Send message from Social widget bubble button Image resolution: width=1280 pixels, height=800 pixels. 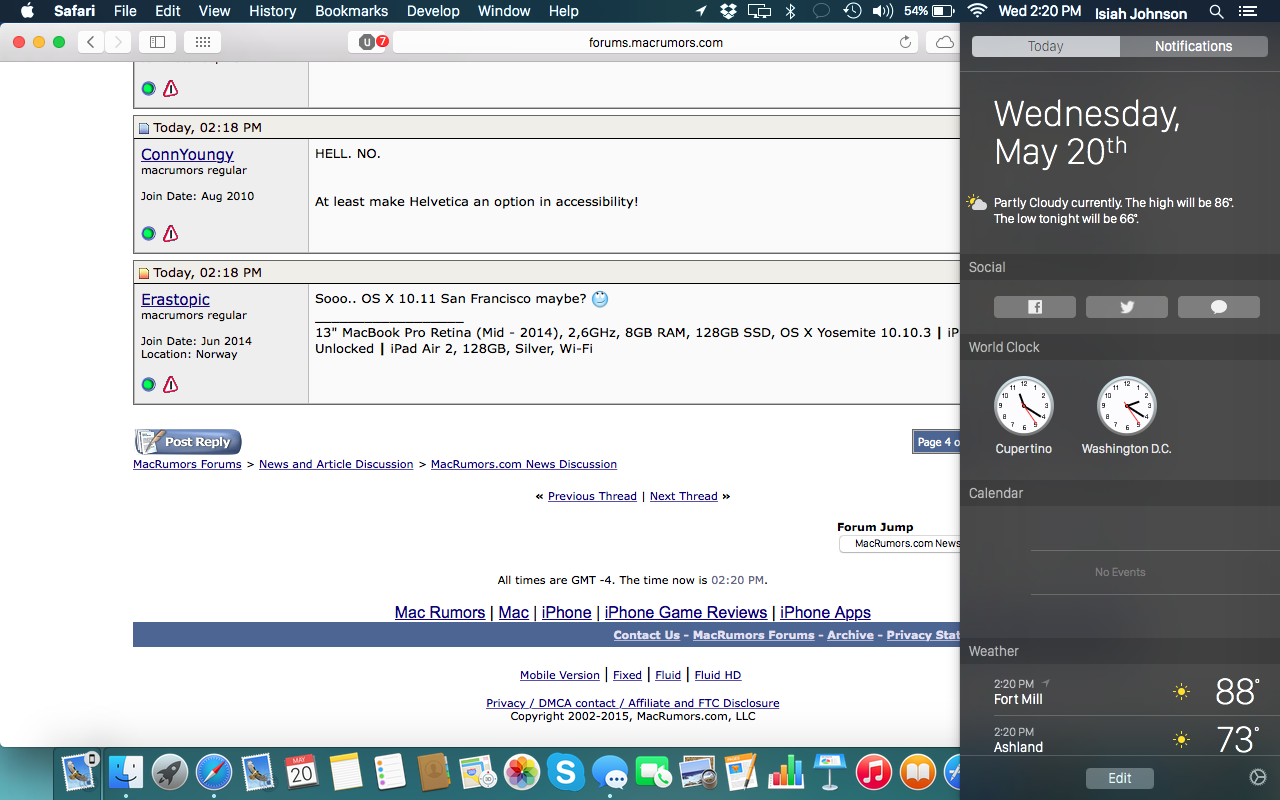click(1219, 307)
